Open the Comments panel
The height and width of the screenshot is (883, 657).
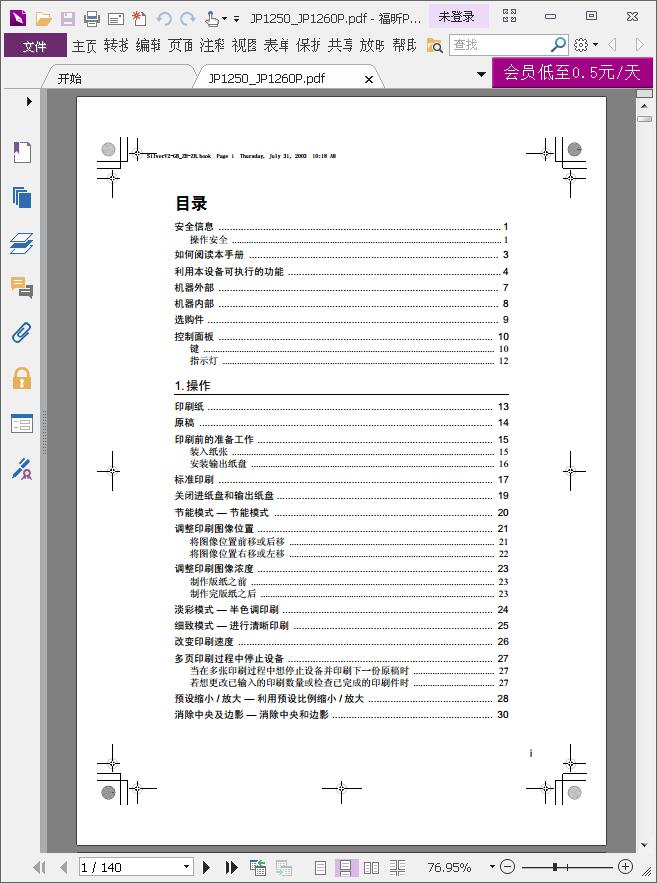point(22,287)
